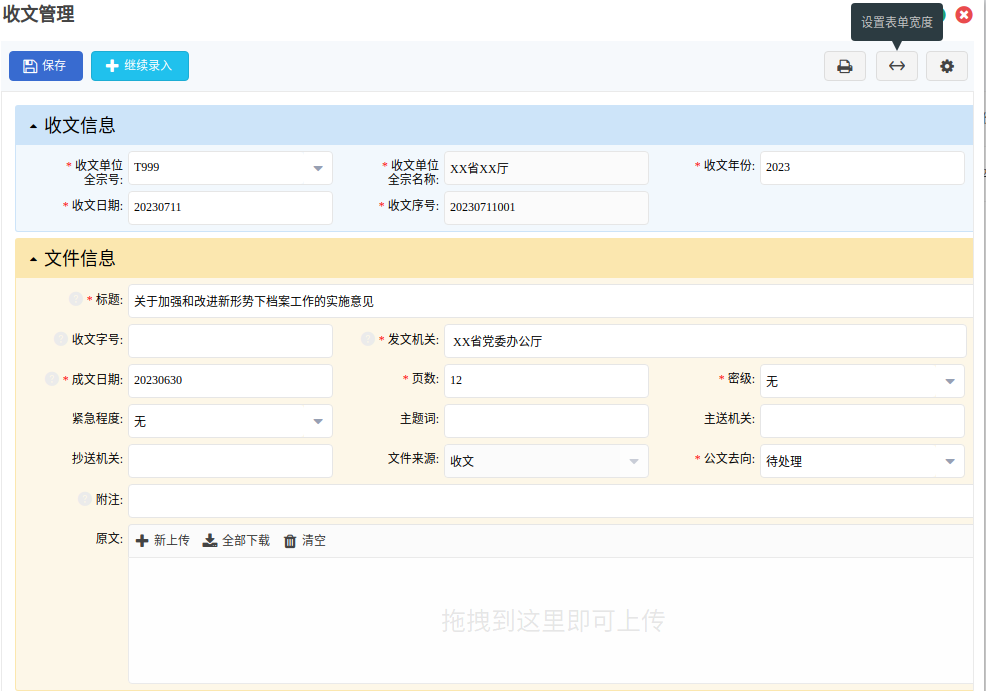Click 新上传 to upload a file

(162, 541)
